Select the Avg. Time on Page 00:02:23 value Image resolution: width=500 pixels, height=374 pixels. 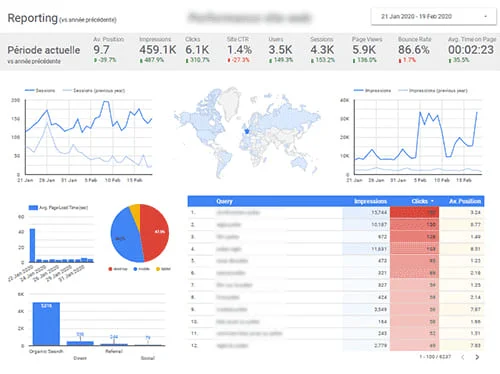click(471, 50)
